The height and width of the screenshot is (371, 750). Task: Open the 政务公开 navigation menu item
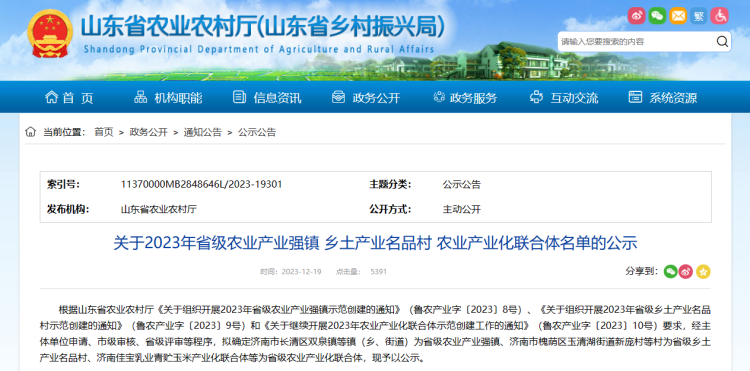coord(376,98)
